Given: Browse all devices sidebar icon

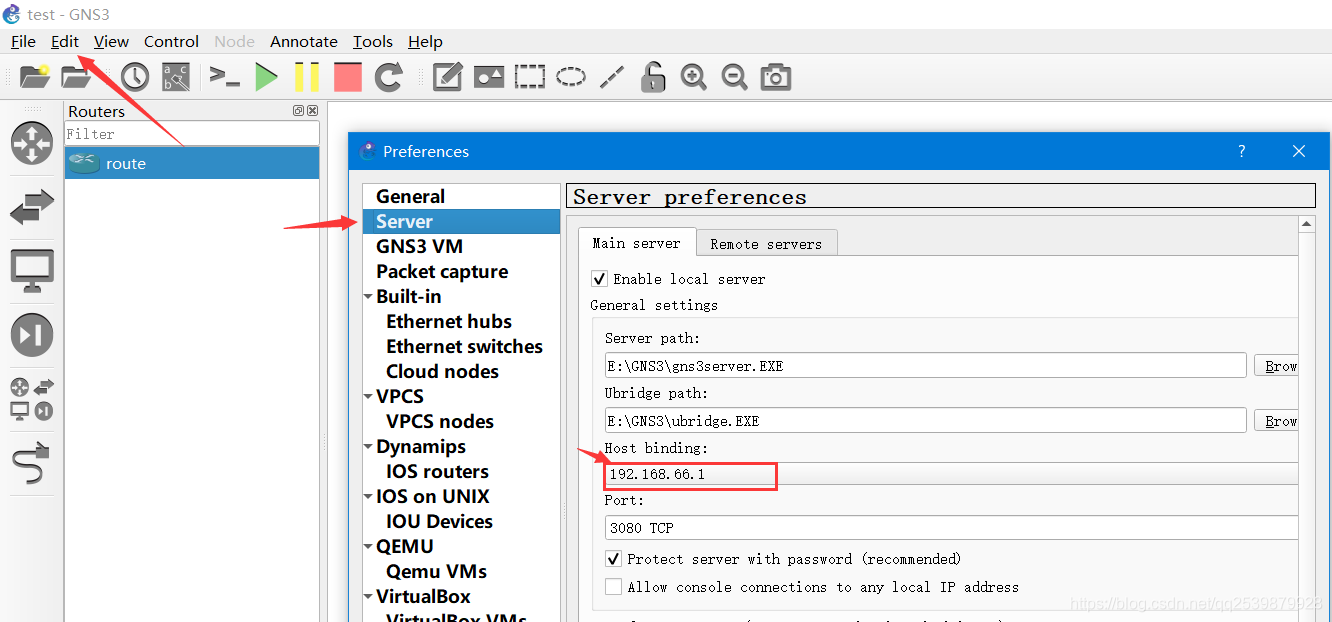Looking at the screenshot, I should [x=32, y=399].
